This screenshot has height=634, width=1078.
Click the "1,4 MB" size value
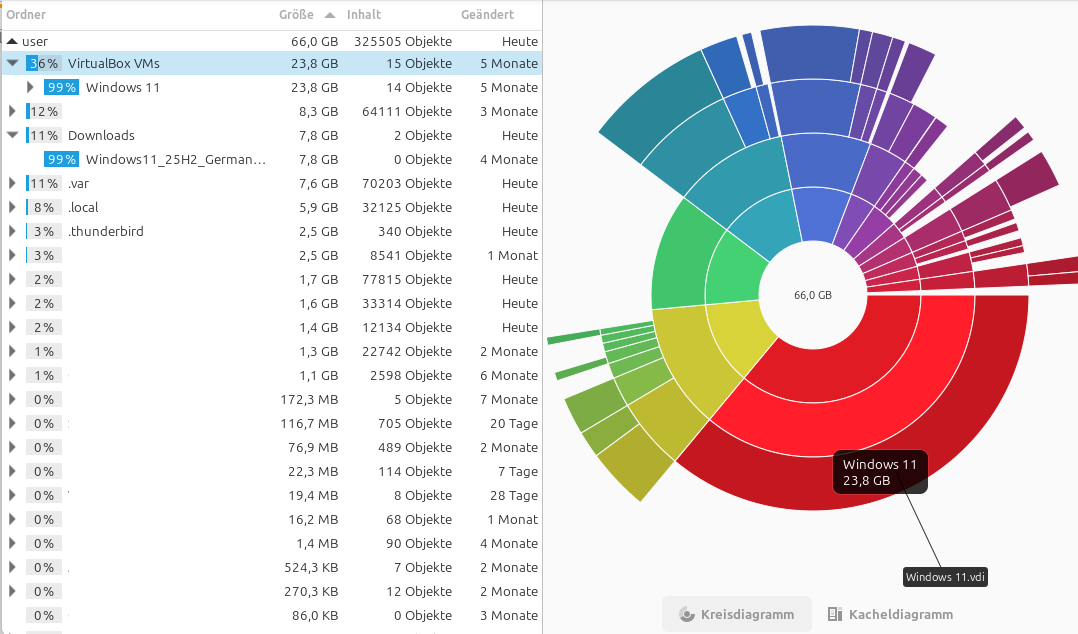[318, 544]
